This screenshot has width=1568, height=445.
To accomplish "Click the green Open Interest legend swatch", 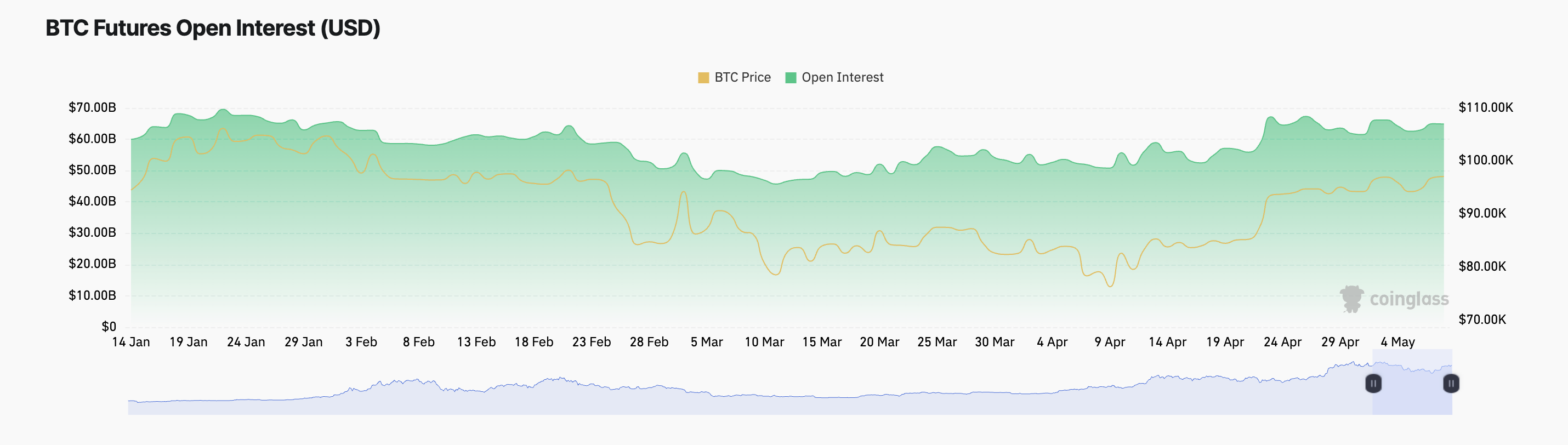I will pos(791,77).
